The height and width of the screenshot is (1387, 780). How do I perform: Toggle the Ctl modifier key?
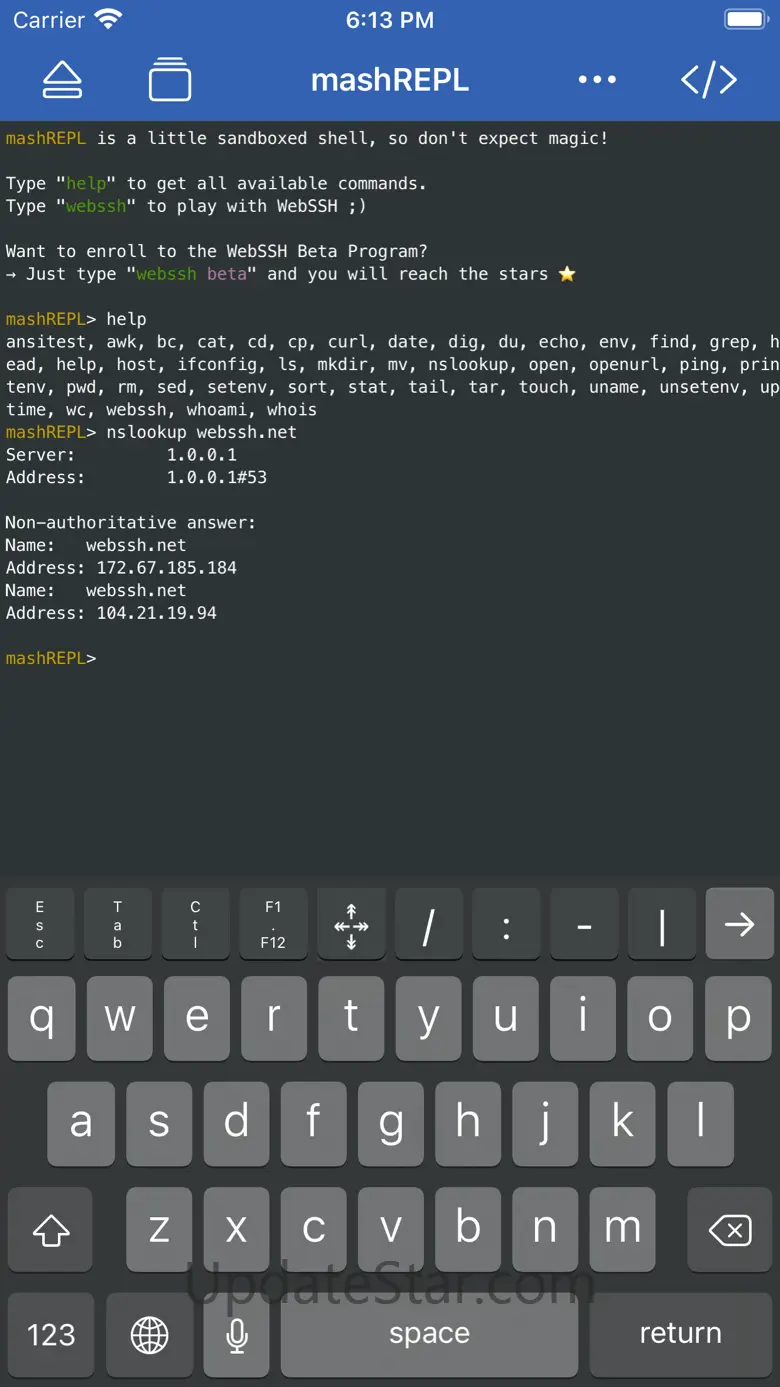195,925
